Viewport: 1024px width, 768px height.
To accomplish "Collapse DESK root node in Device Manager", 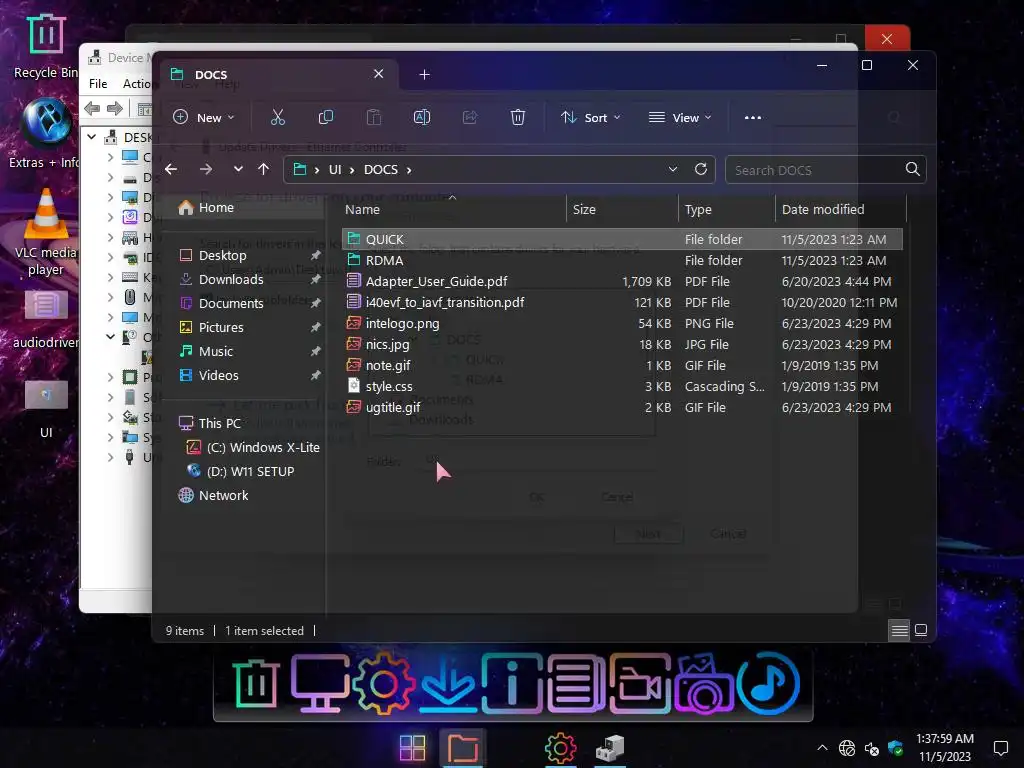I will point(92,137).
